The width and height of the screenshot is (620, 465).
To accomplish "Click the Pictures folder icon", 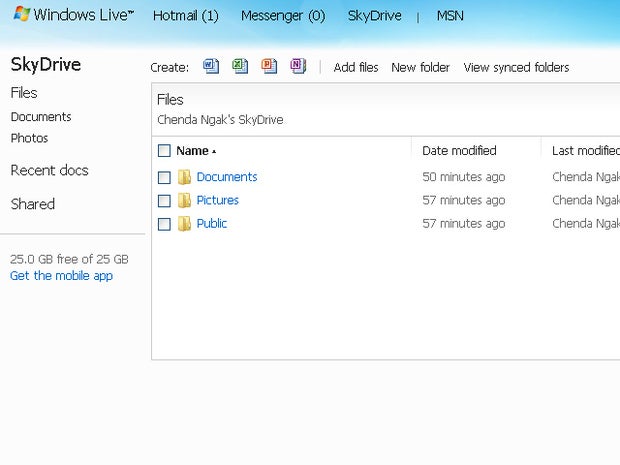I will point(185,200).
